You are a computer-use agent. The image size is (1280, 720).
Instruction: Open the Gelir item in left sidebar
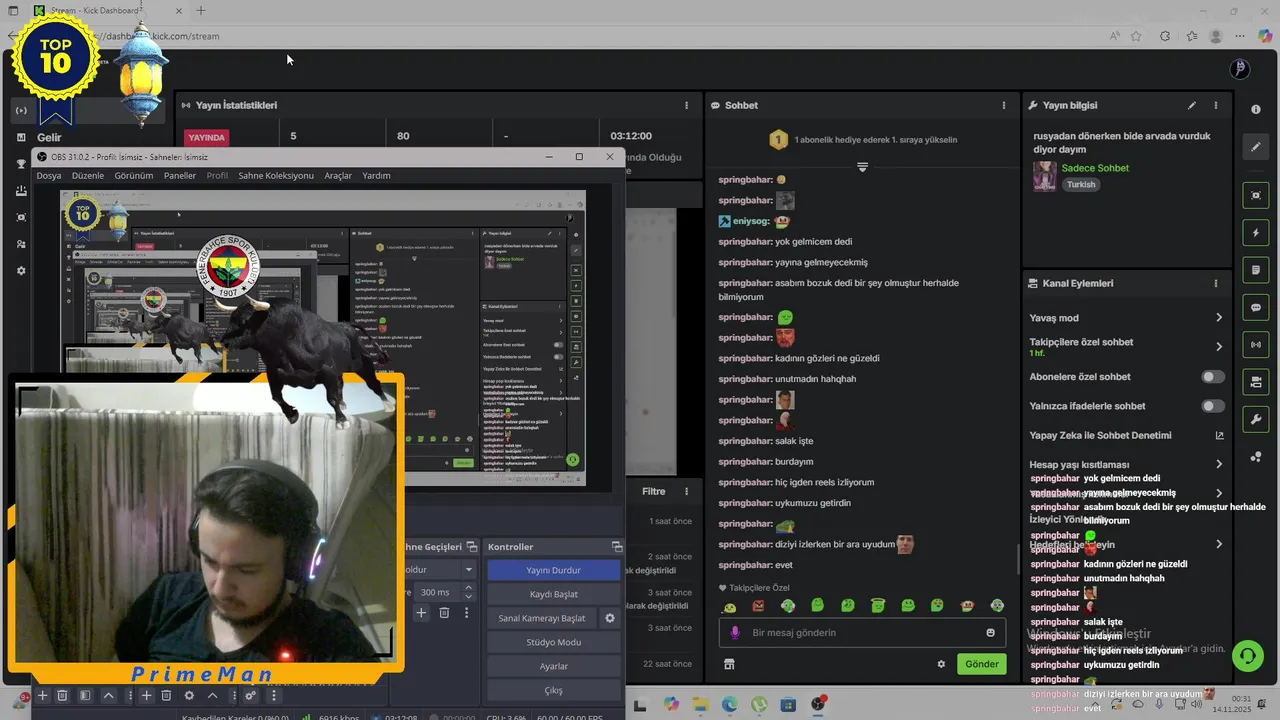tap(49, 138)
